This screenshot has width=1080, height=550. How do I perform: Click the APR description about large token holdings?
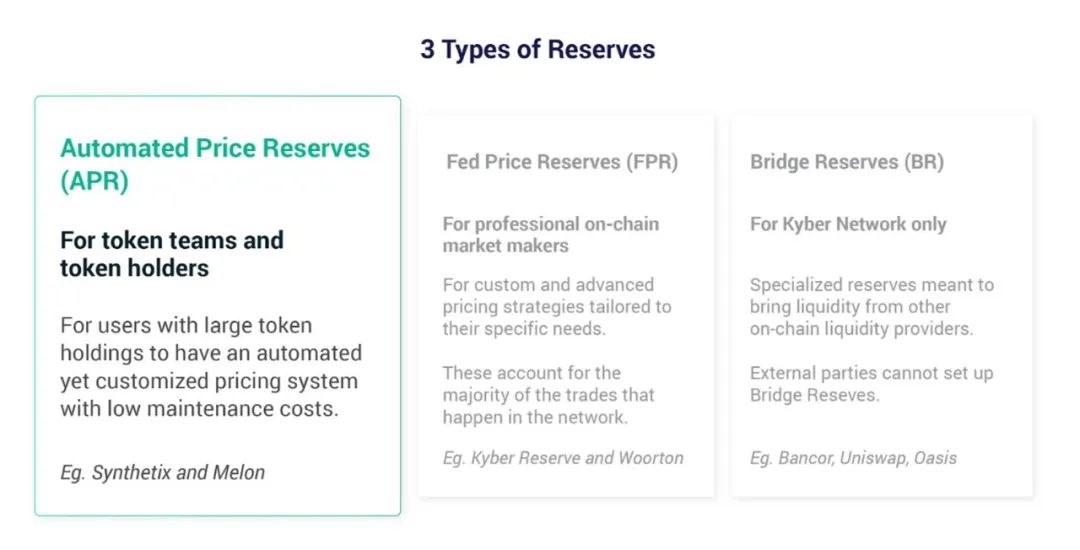tap(211, 367)
